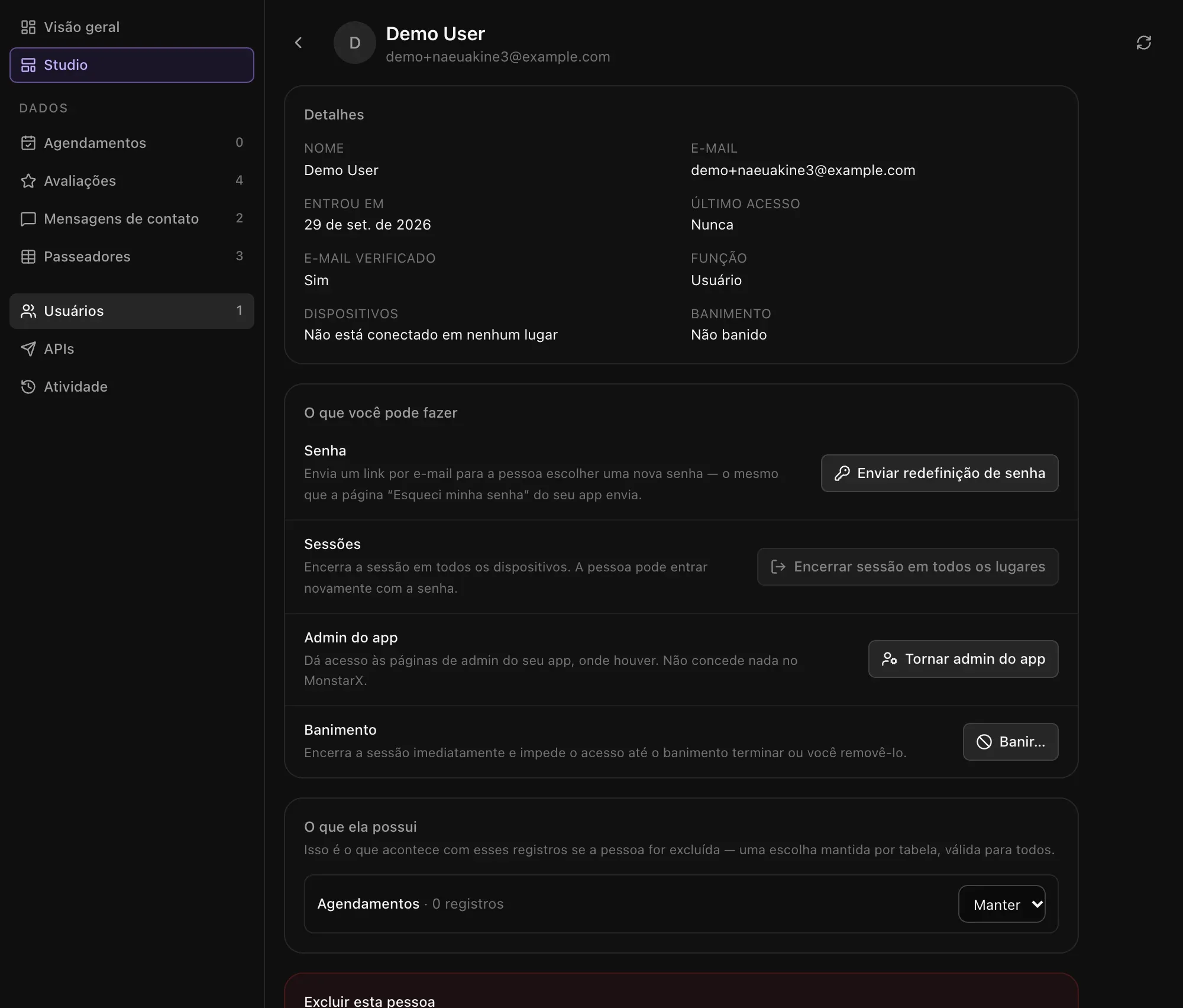Open the APIs section
1183x1008 pixels.
click(132, 349)
